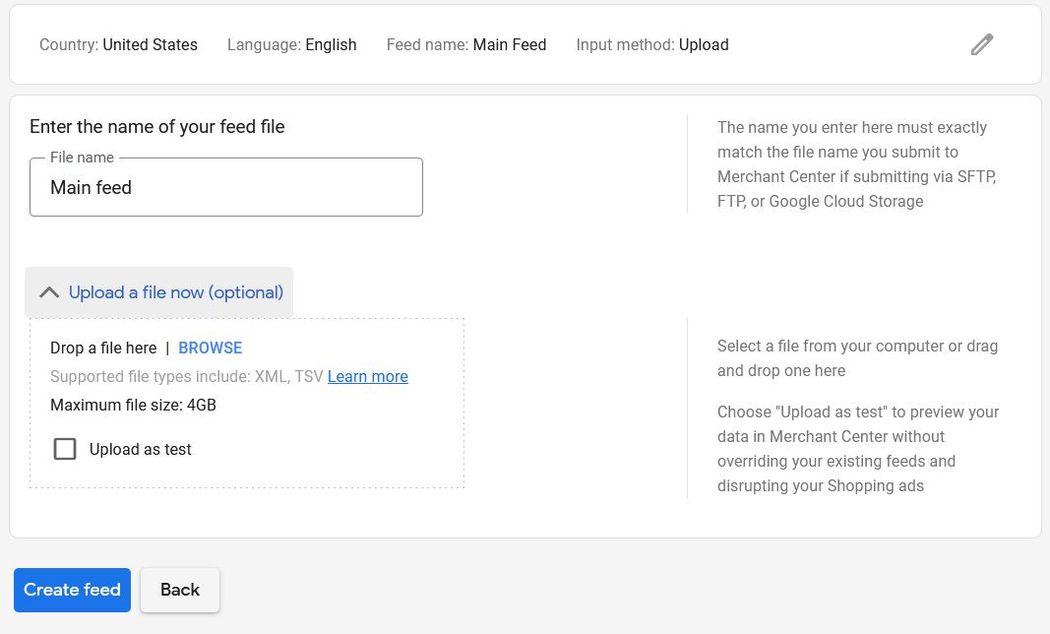
Task: Open the 'Learn more' link
Action: (367, 377)
